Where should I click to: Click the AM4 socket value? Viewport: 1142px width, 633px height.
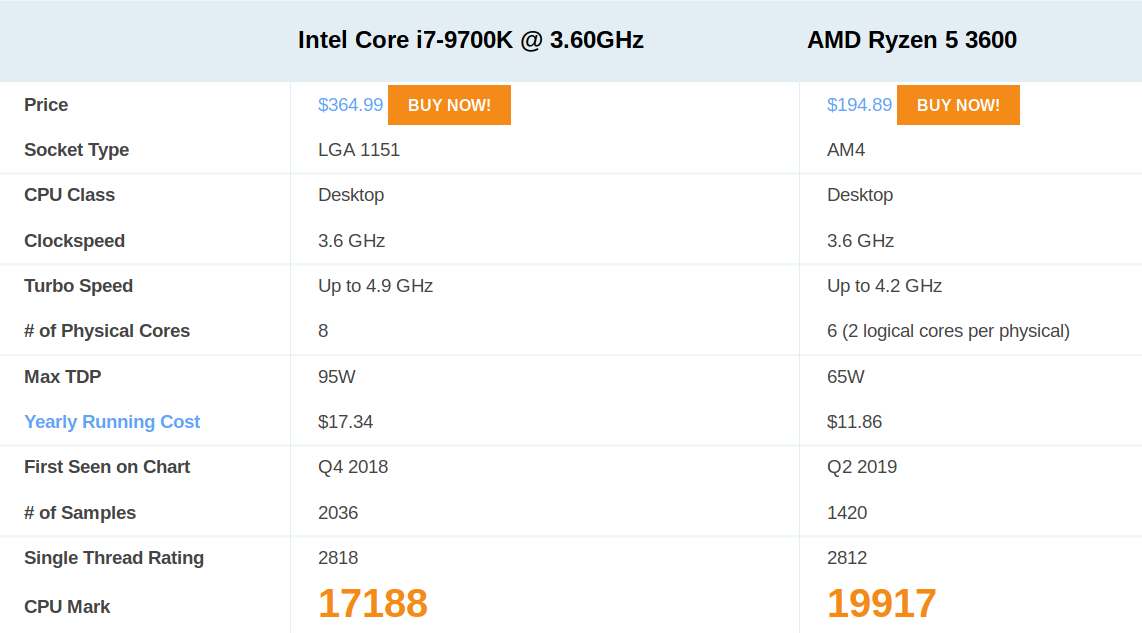point(846,150)
